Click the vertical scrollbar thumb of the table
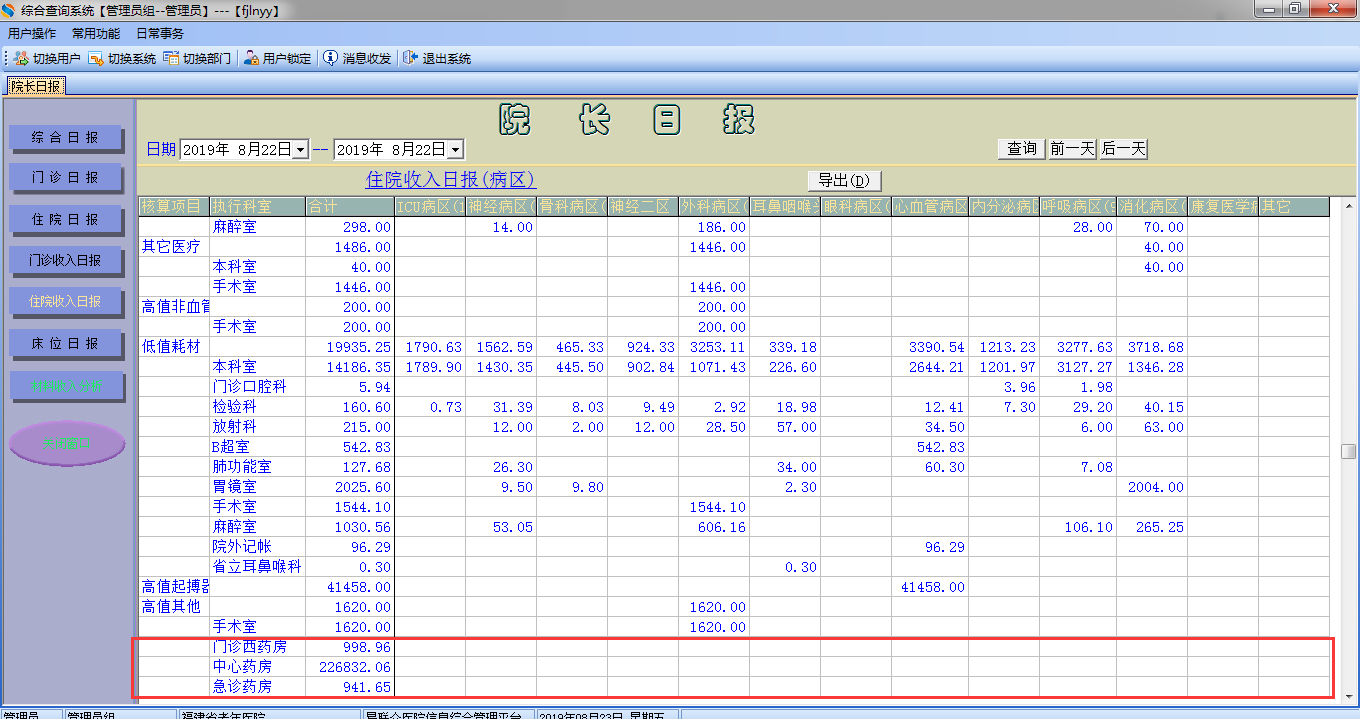The image size is (1360, 719). click(1348, 451)
